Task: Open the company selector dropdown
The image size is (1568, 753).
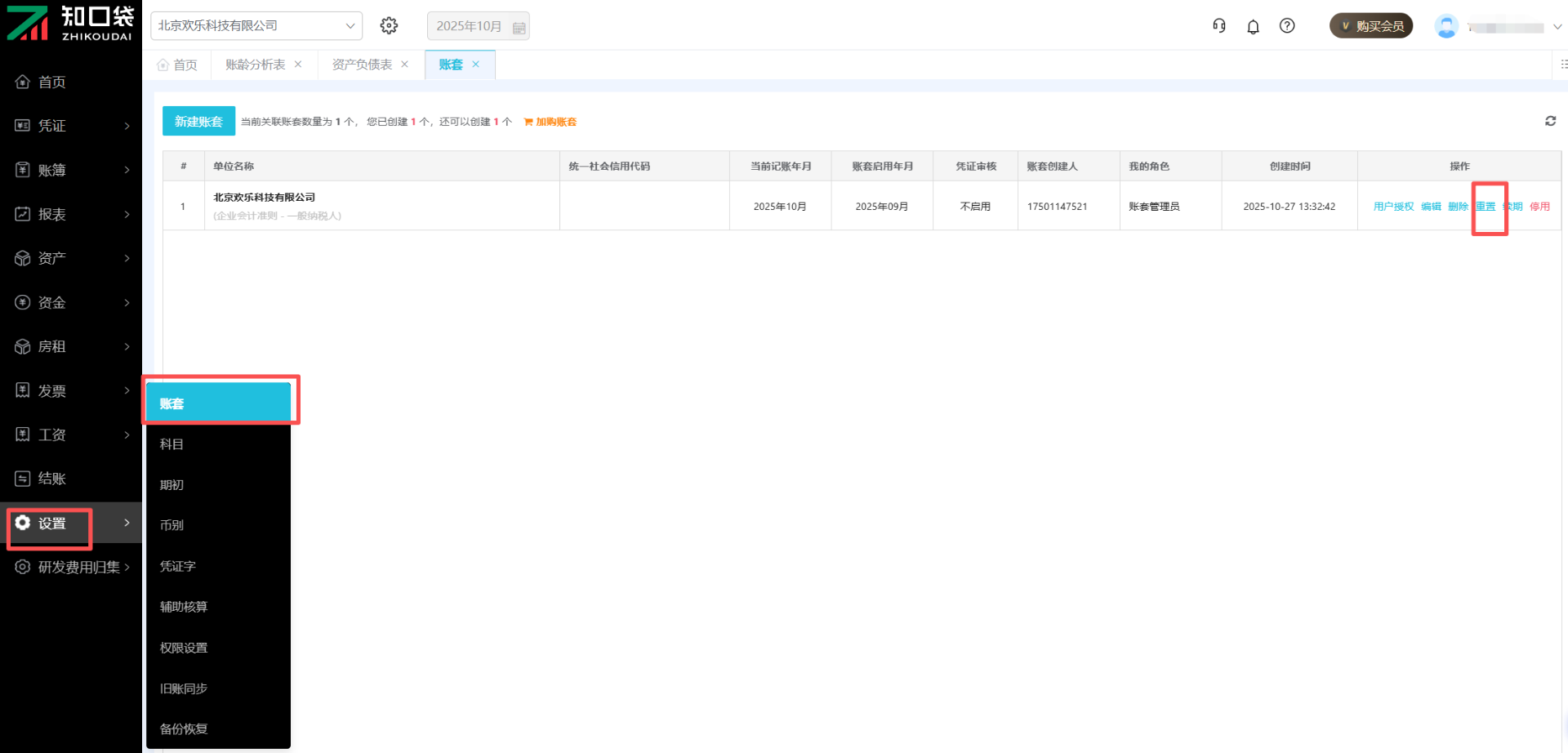Action: (256, 26)
